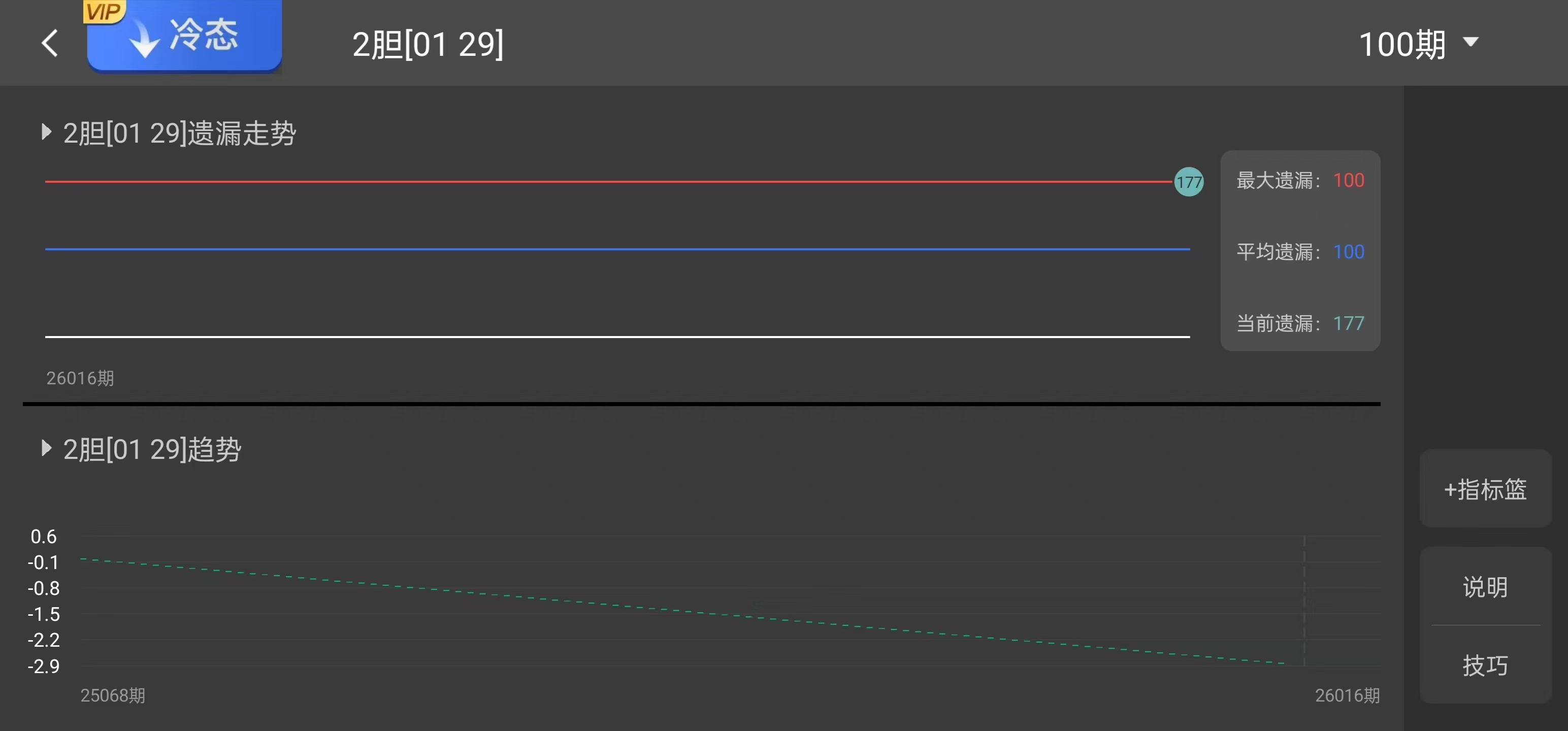Click the 177 current-miss marker bubble
The height and width of the screenshot is (731, 1568).
(x=1188, y=182)
